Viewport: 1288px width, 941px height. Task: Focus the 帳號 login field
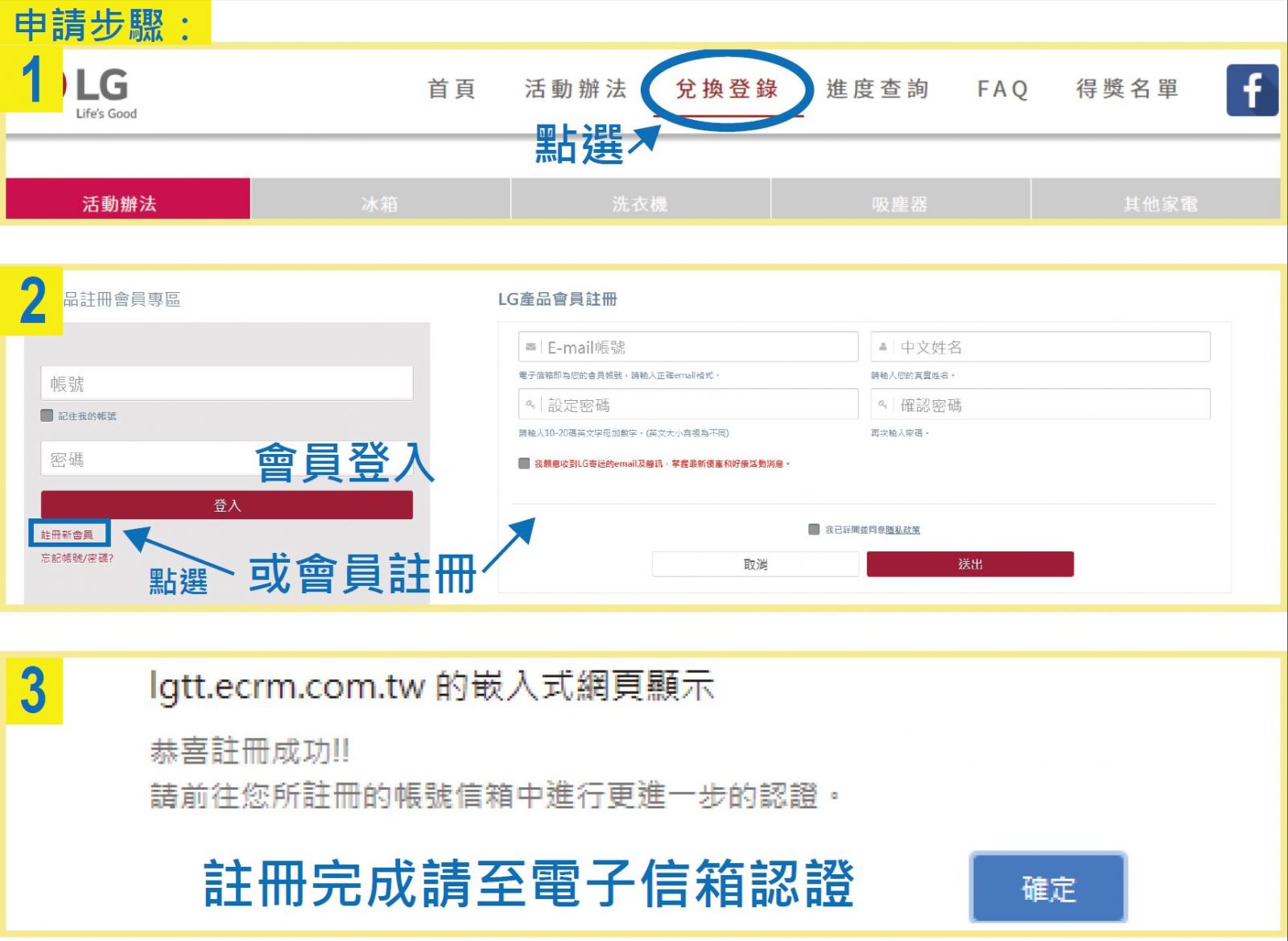(x=227, y=383)
